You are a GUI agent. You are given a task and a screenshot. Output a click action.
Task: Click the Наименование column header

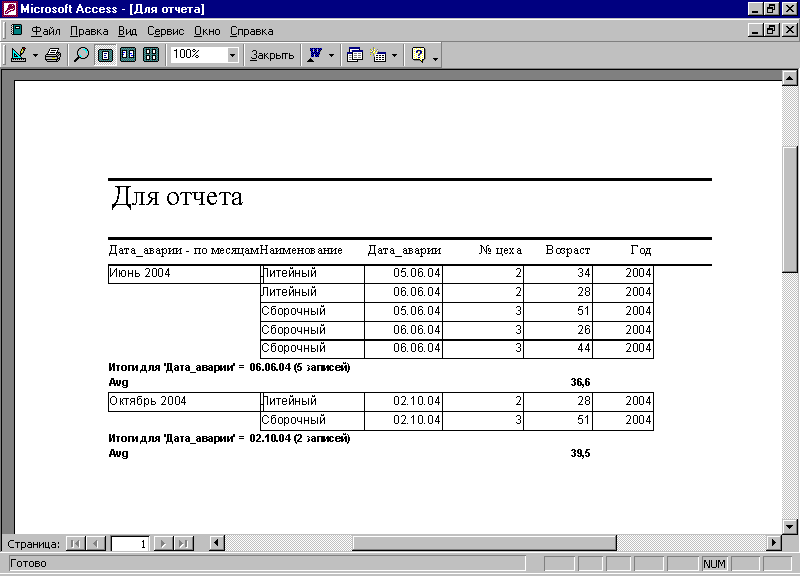click(301, 250)
